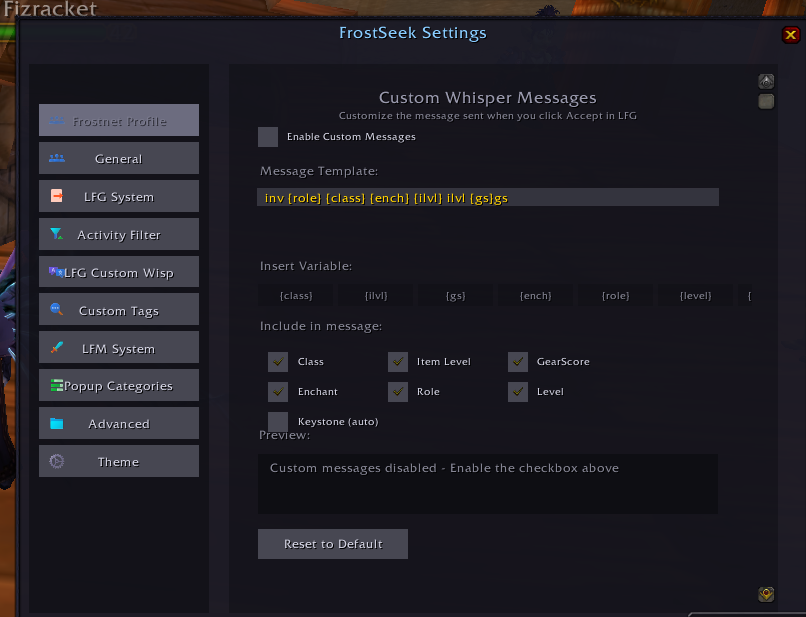Image resolution: width=806 pixels, height=617 pixels.
Task: Click the LFG Custom Wisp translate icon
Action: [56, 271]
